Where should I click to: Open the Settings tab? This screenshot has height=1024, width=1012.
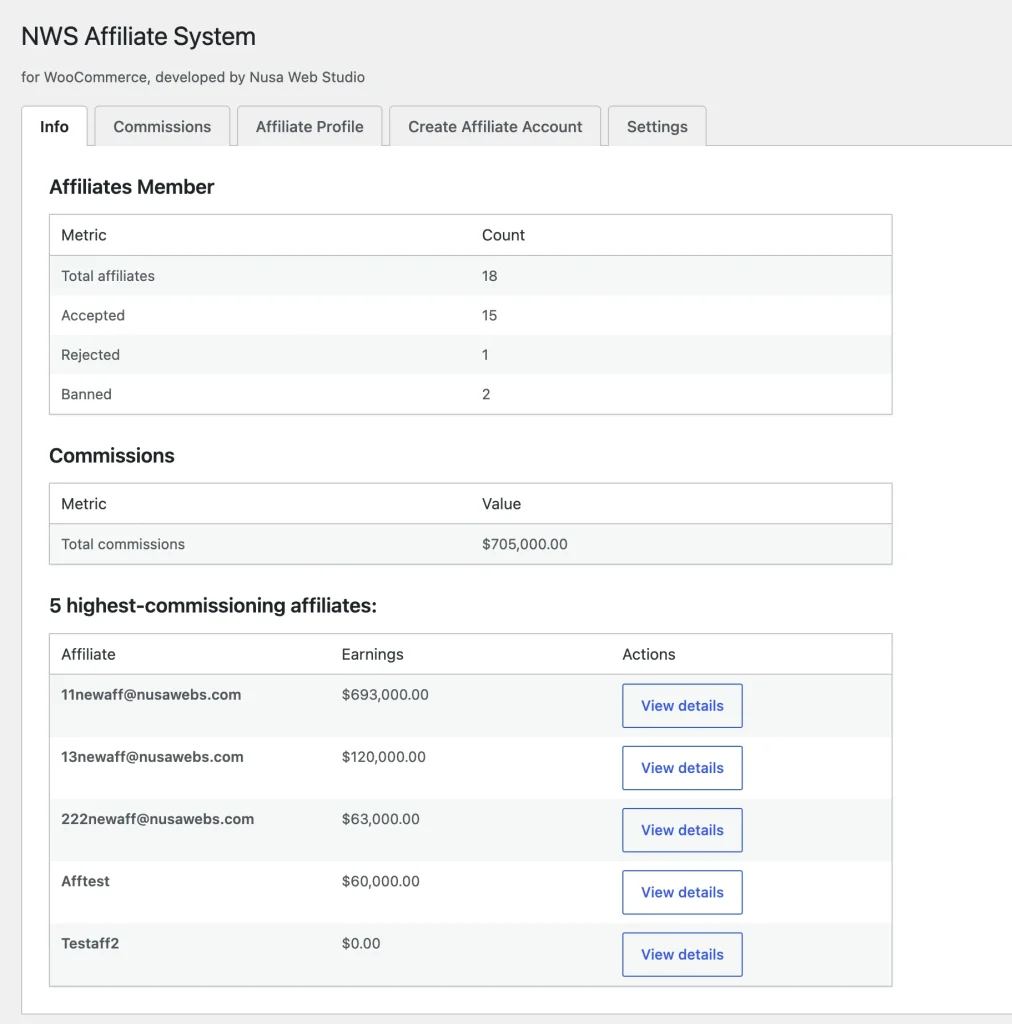(657, 127)
